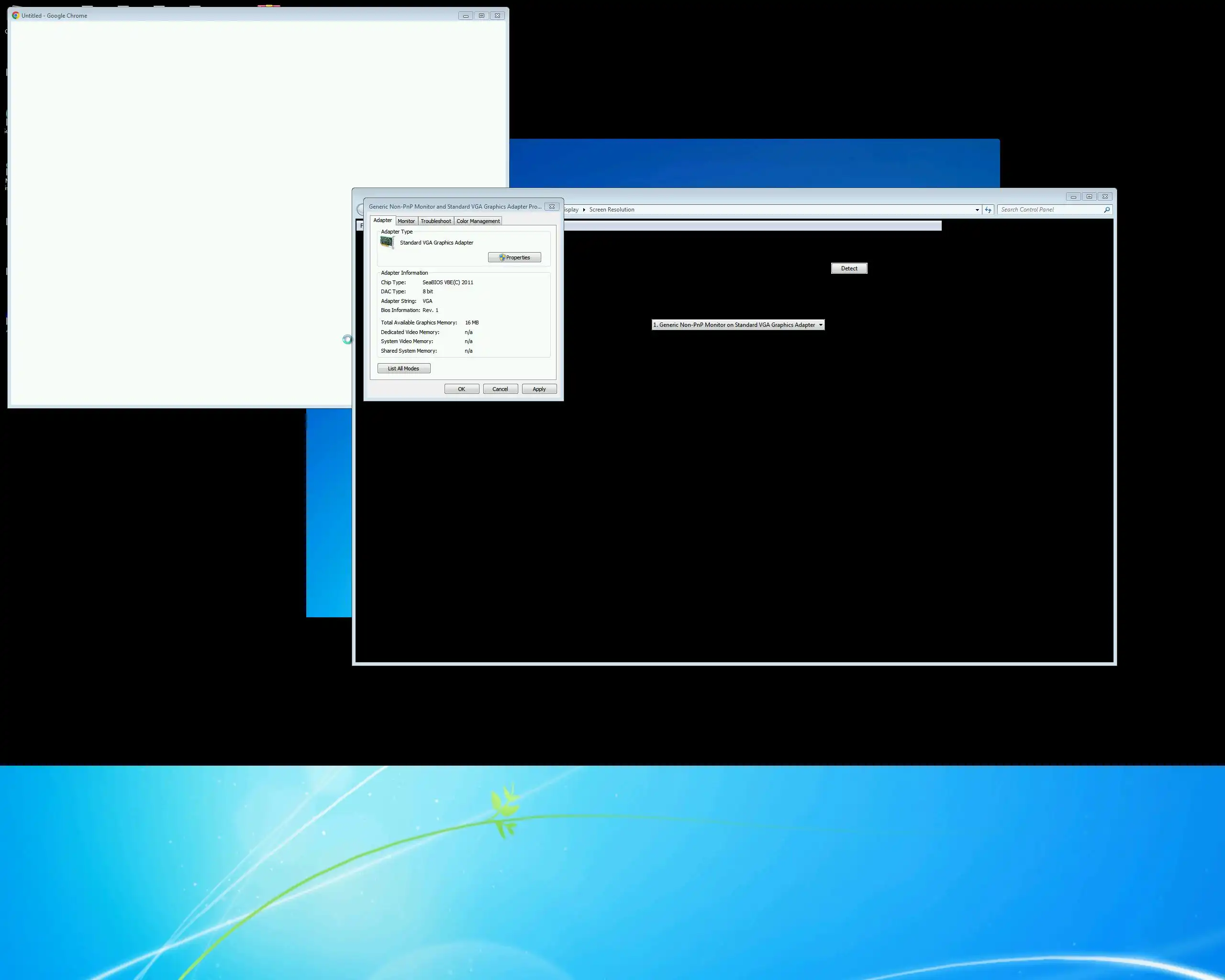The height and width of the screenshot is (980, 1225).
Task: Open the display selection dropdown
Action: pyautogui.click(x=737, y=325)
